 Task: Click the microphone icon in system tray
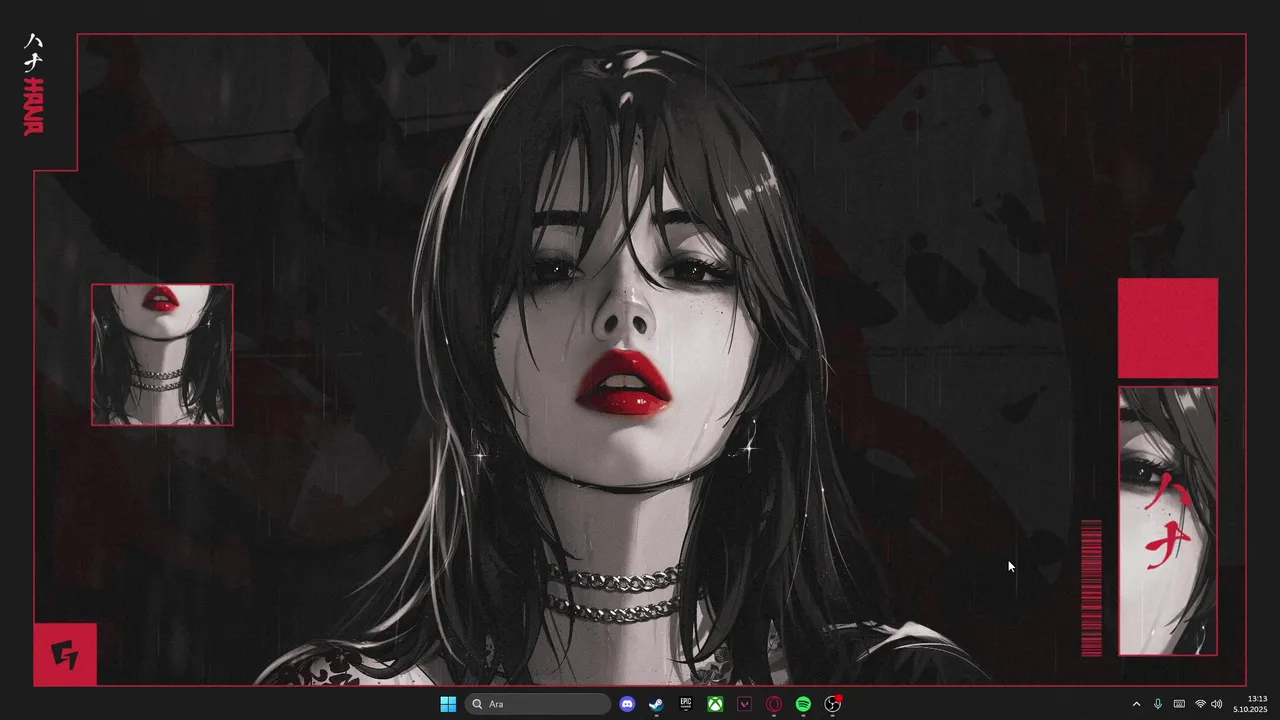point(1158,704)
